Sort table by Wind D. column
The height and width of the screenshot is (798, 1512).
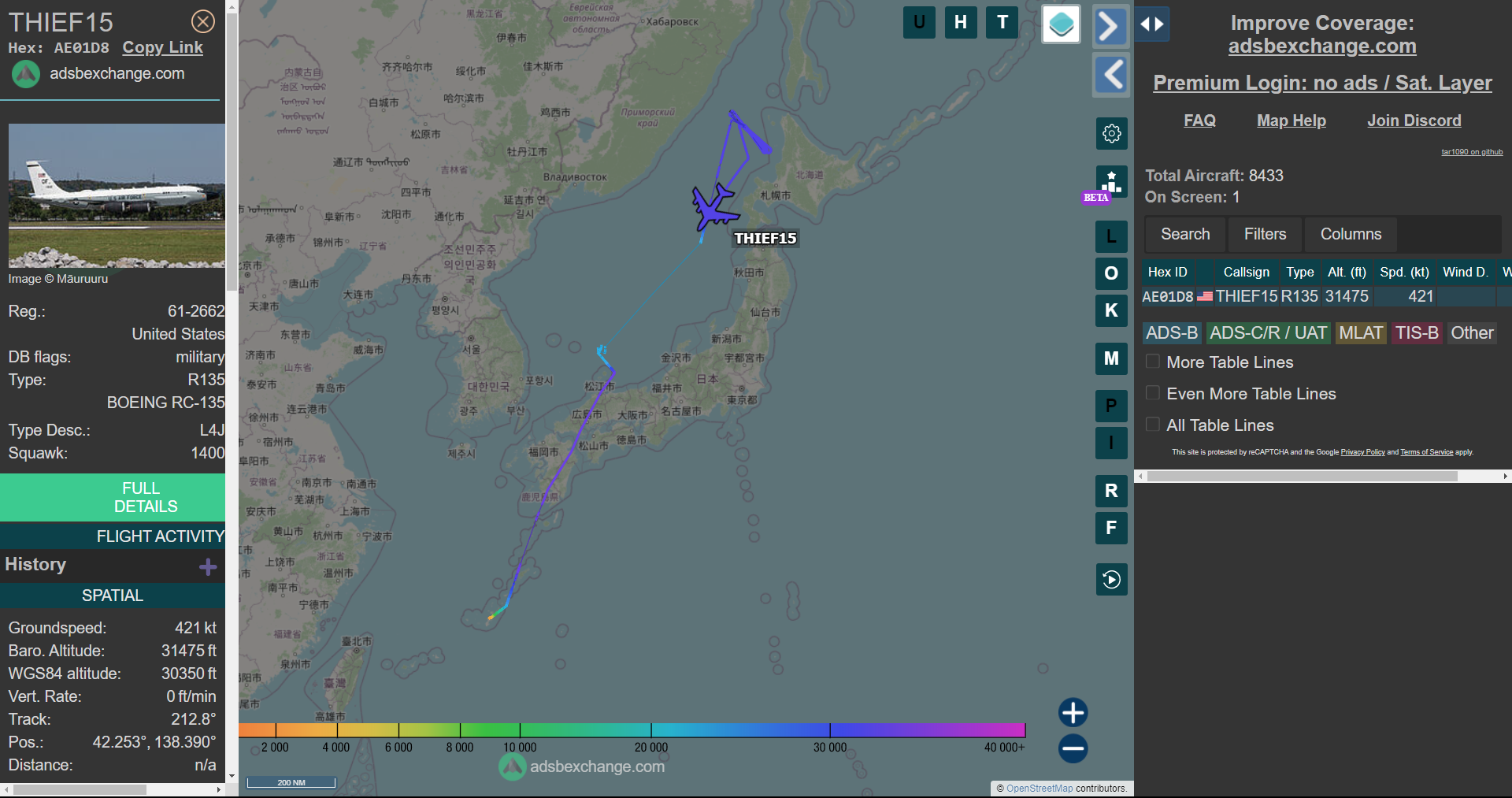1465,272
